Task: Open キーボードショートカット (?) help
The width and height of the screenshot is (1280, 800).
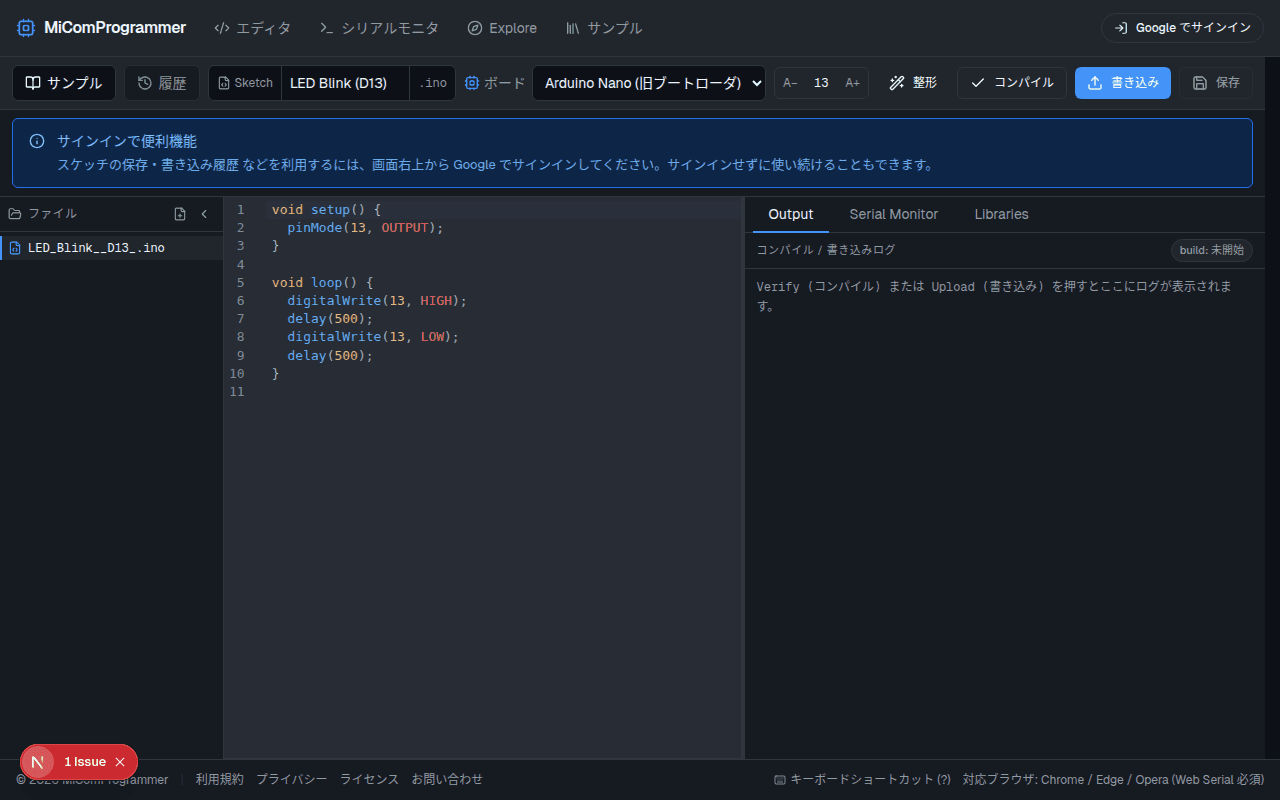Action: (862, 779)
